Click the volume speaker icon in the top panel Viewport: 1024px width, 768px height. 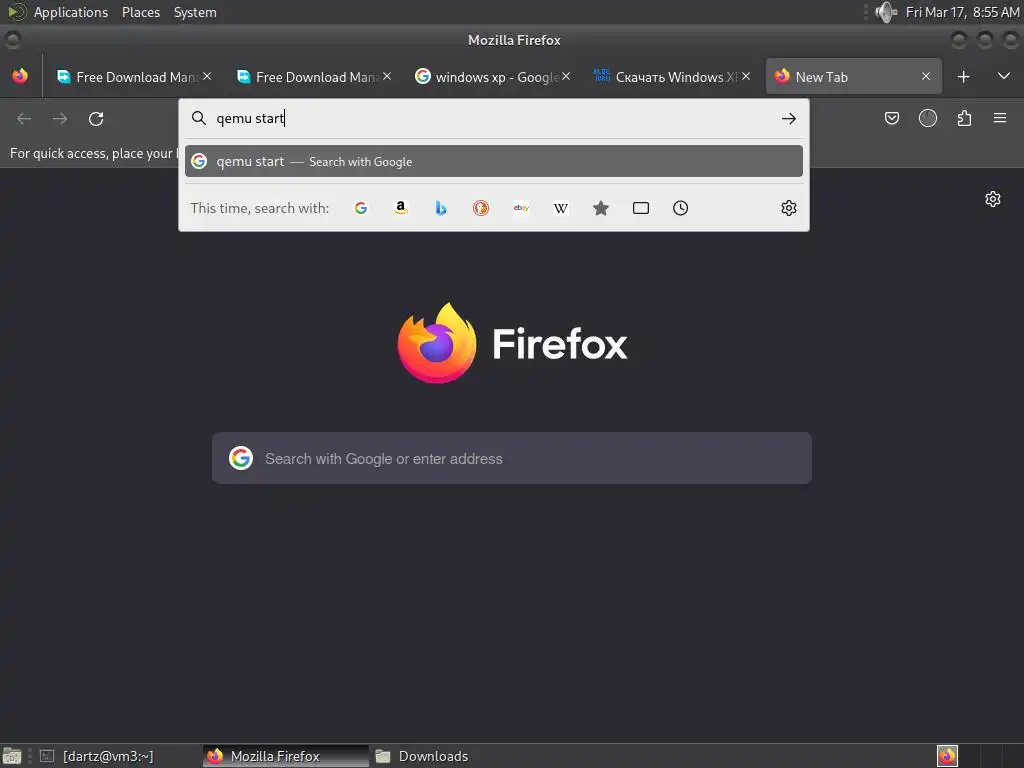(886, 12)
